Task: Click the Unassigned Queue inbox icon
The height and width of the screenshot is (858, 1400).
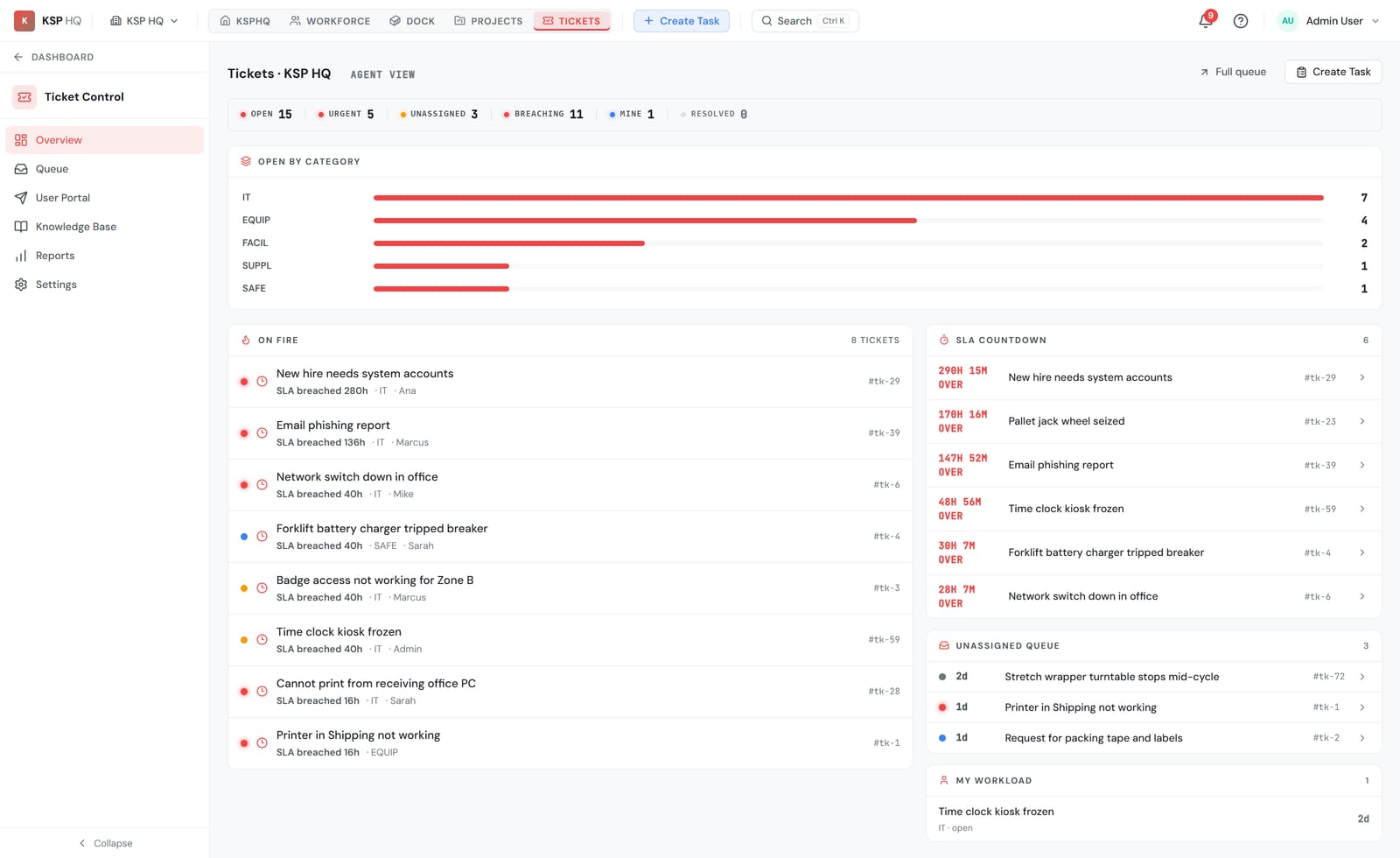Action: coord(944,646)
